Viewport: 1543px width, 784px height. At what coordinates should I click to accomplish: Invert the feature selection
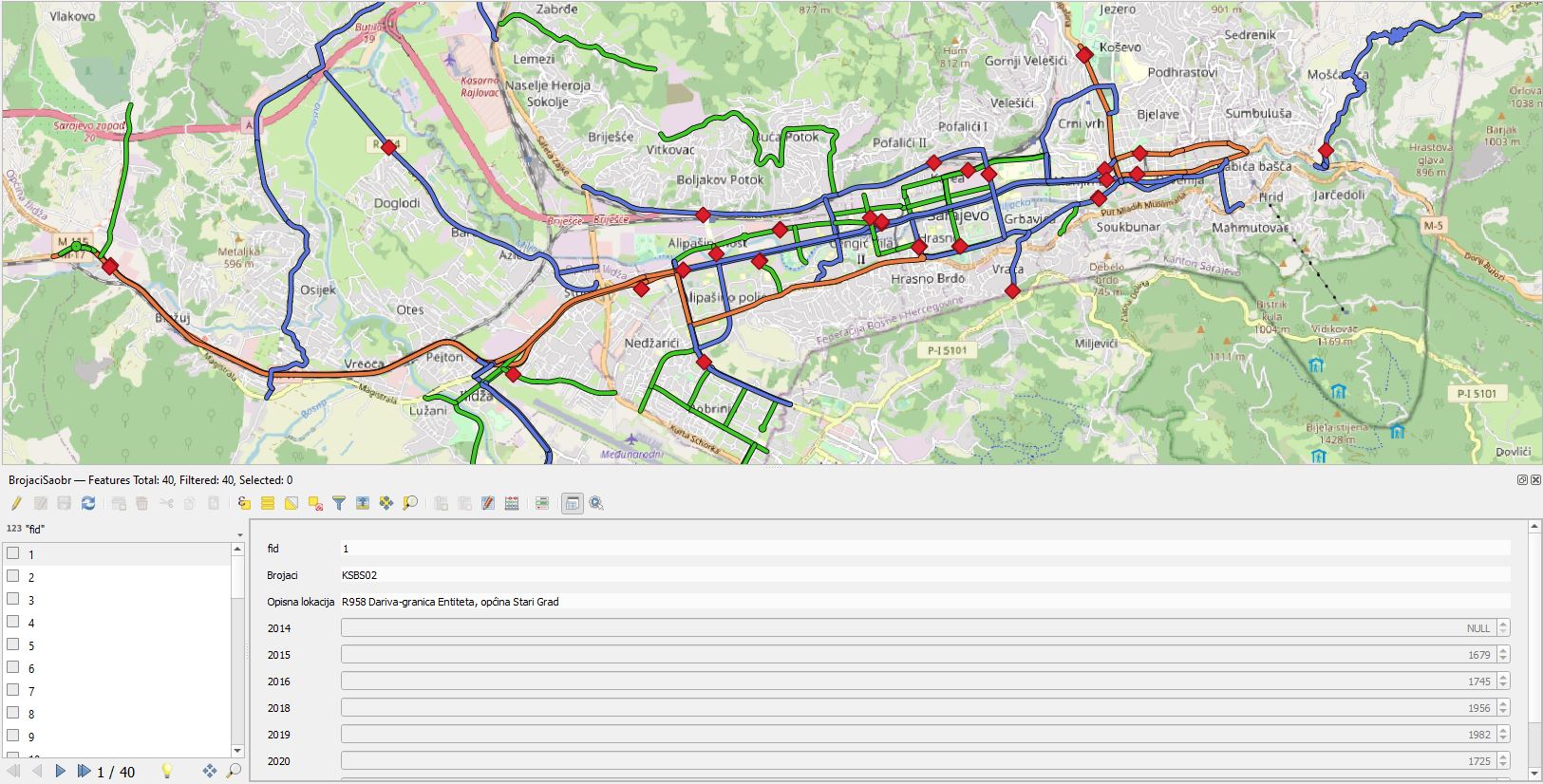coord(292,503)
